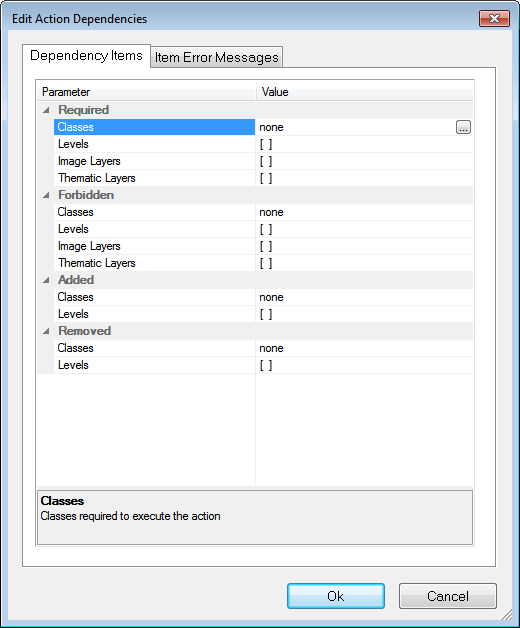Select the Classes row under Removed
The image size is (520, 628).
[x=263, y=348]
